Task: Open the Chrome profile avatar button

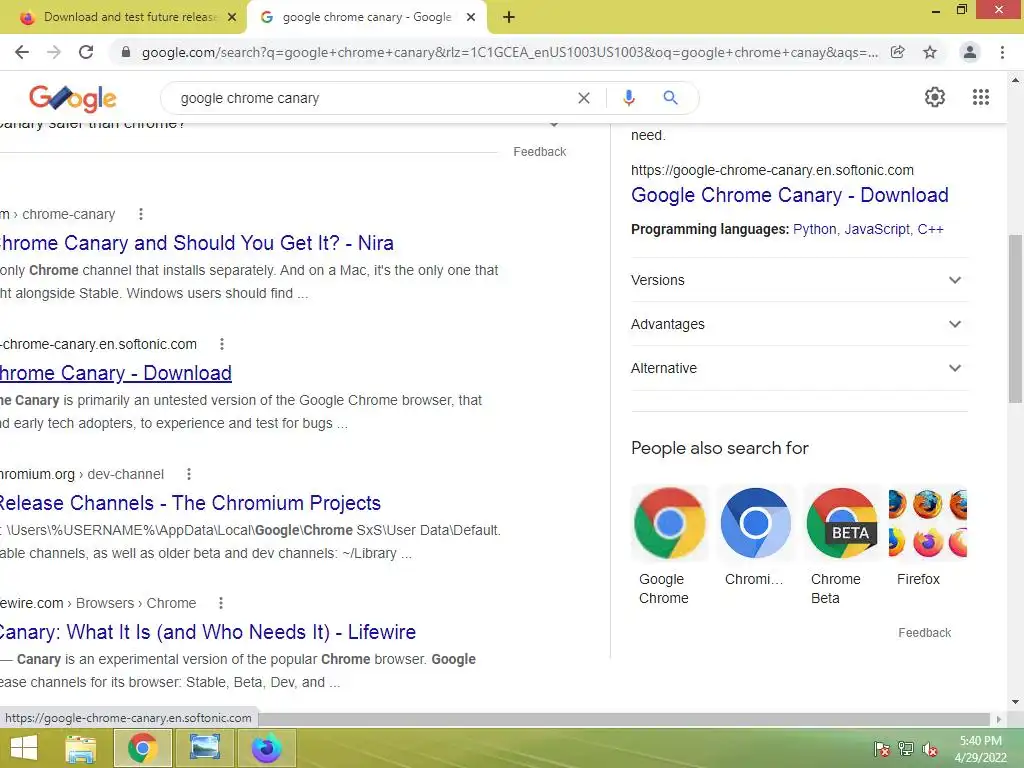Action: click(x=970, y=52)
